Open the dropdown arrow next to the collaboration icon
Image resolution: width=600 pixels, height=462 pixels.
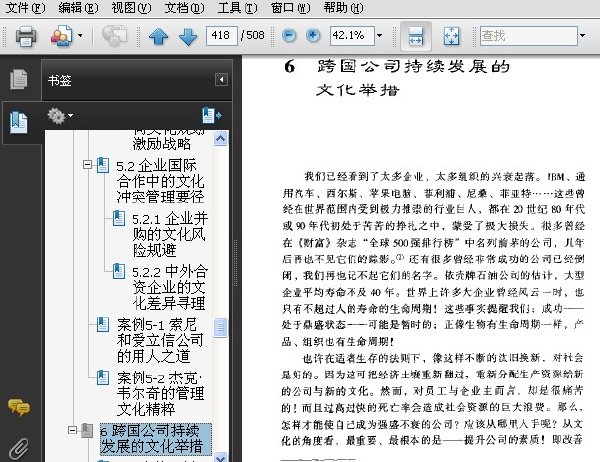pos(80,36)
